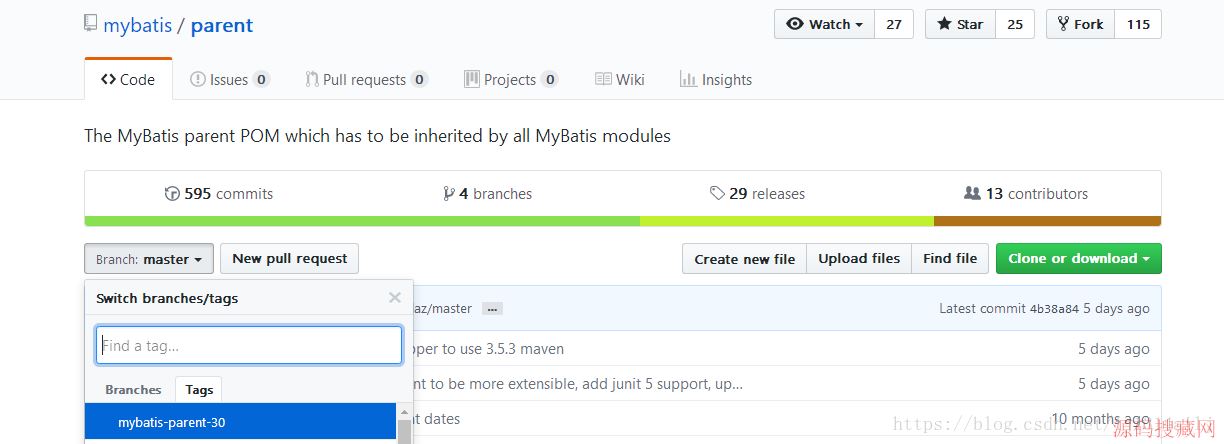Screen dimensions: 1224x444
Task: Close the Switch branches/tags popup
Action: click(x=395, y=297)
